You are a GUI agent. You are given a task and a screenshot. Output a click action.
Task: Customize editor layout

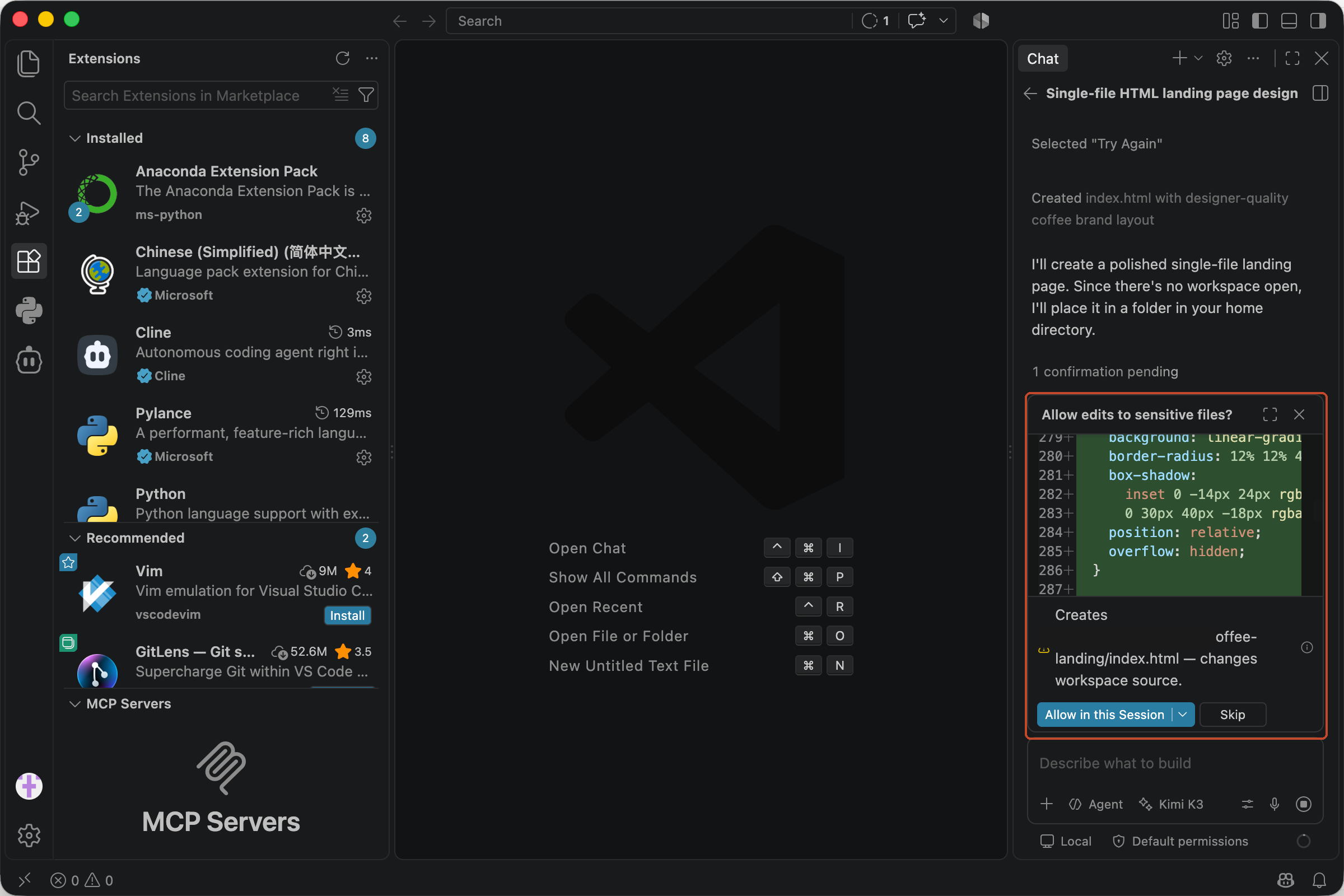click(1231, 21)
